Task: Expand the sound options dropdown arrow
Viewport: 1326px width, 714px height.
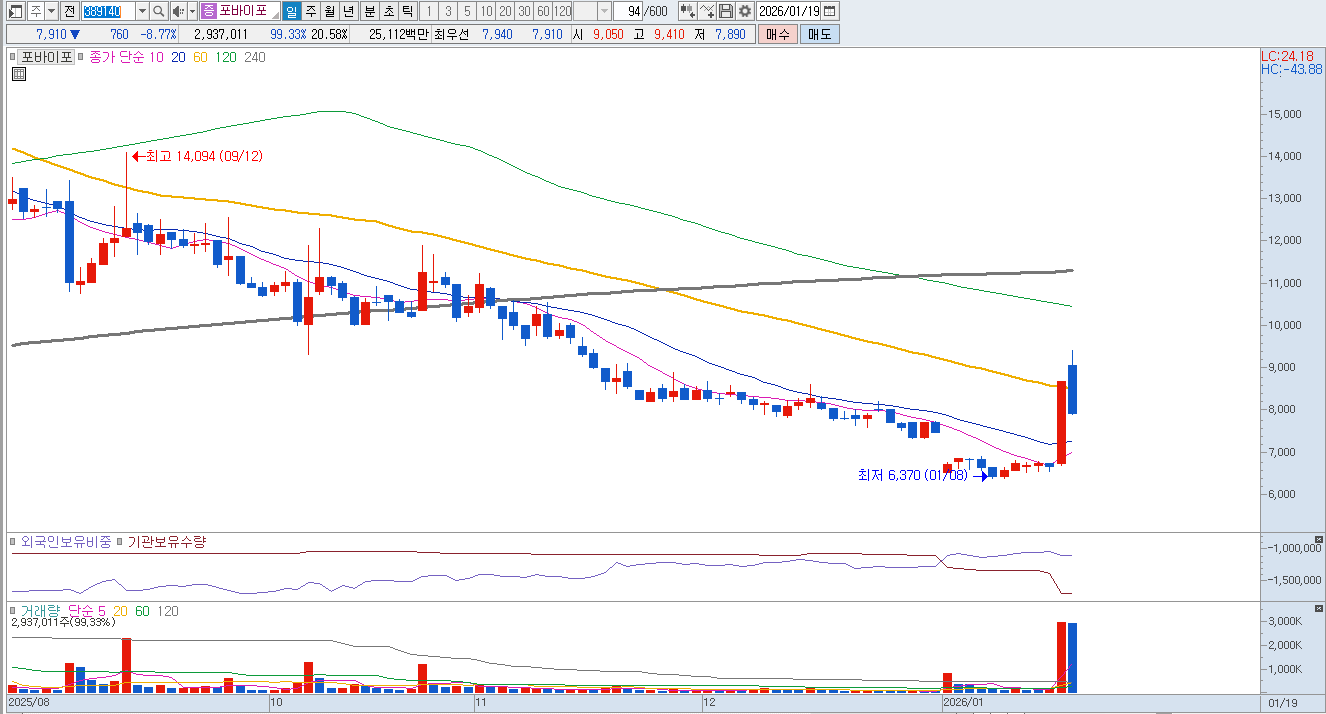Action: 191,11
